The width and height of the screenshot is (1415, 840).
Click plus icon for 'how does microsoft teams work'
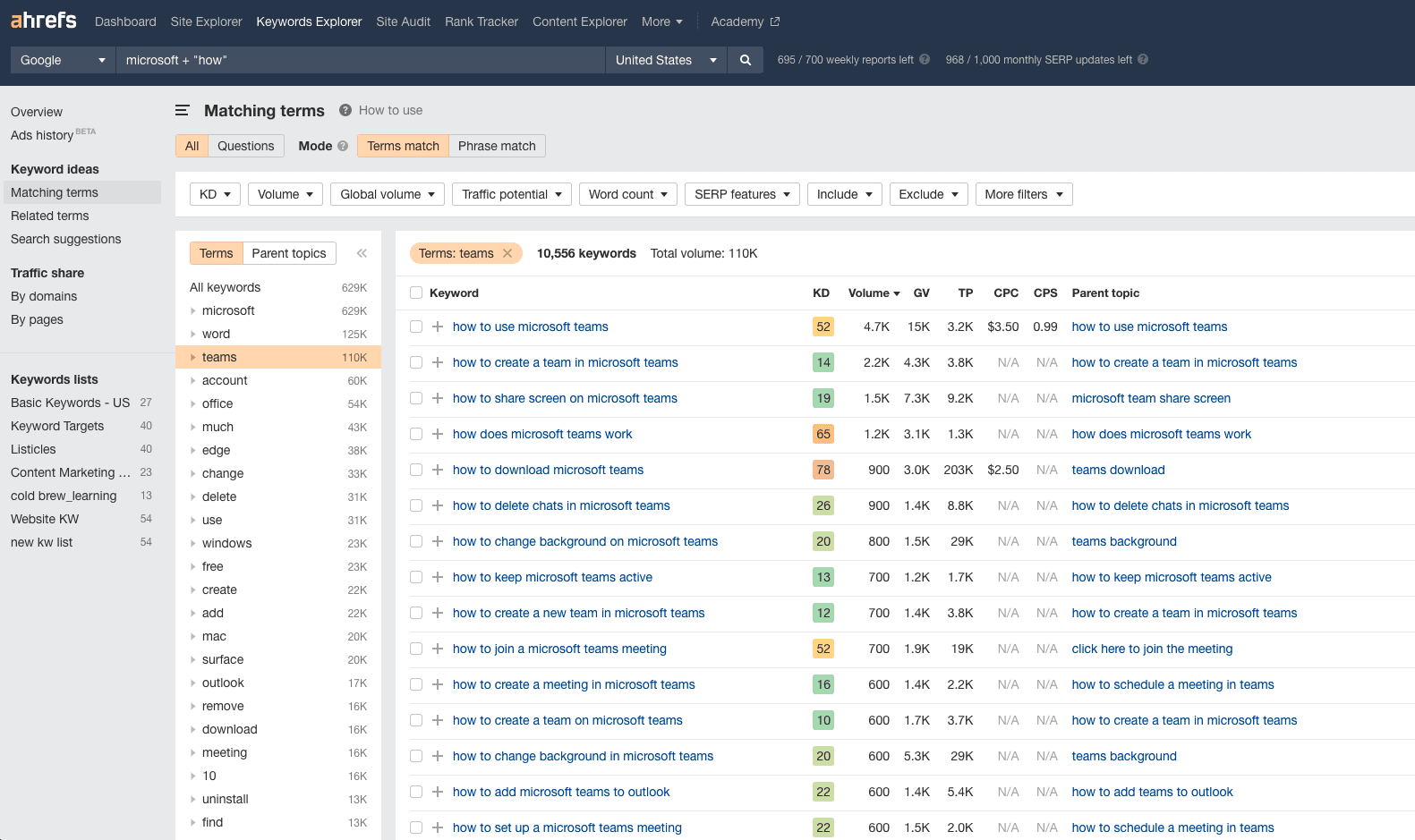(438, 434)
